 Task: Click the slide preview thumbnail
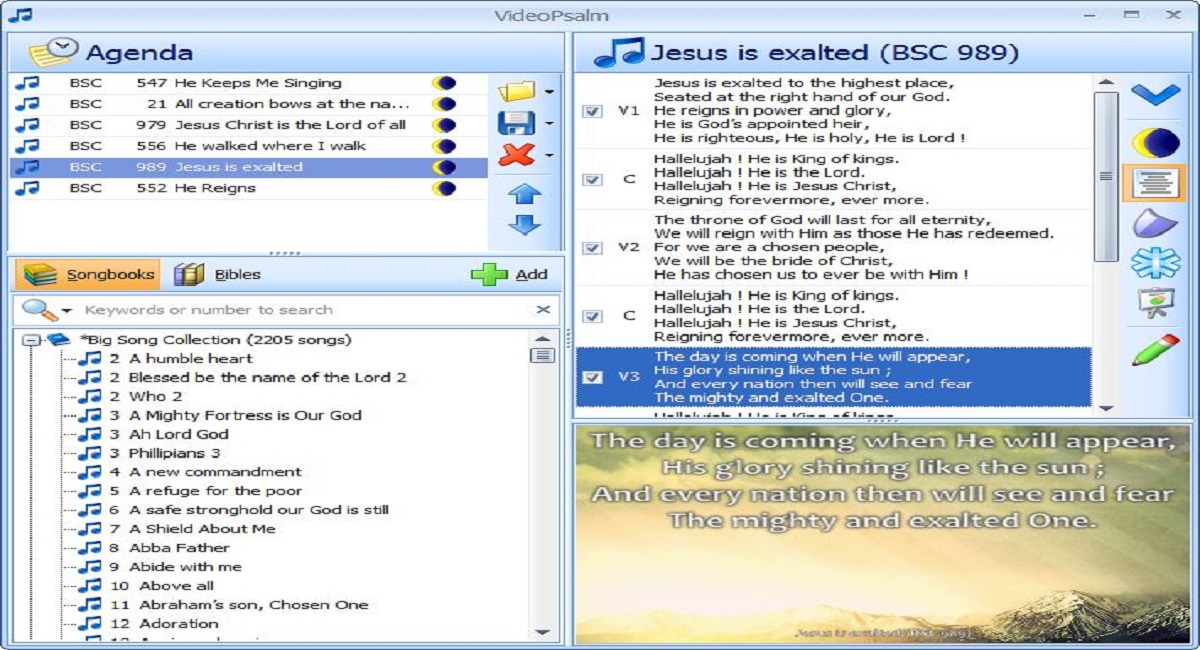pos(882,534)
